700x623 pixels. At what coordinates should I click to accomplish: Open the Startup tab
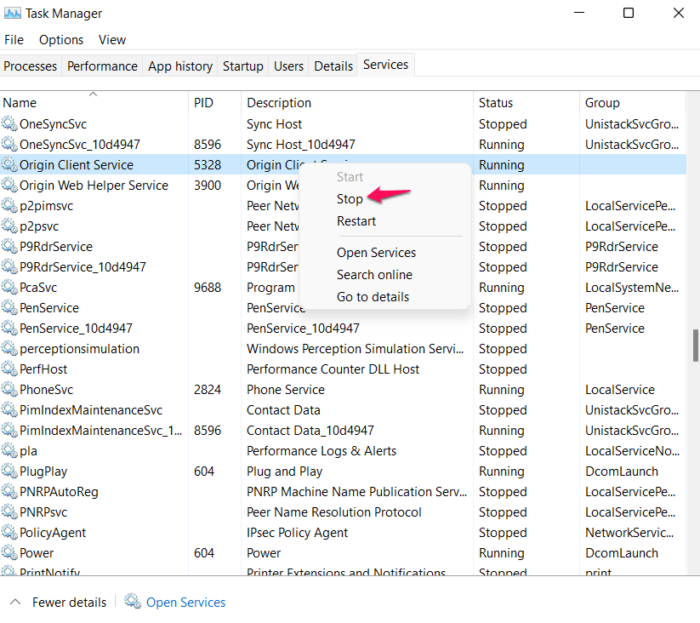tap(243, 66)
